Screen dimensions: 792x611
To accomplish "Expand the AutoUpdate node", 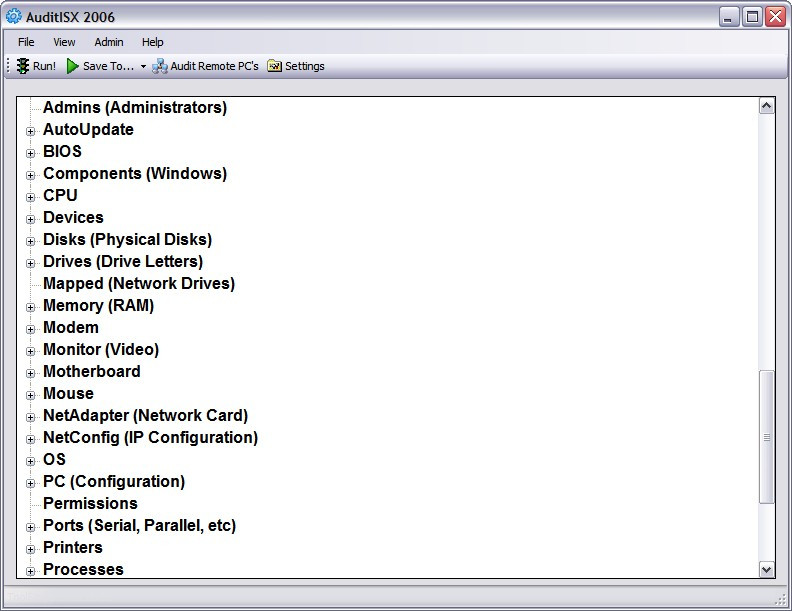I will click(x=30, y=131).
